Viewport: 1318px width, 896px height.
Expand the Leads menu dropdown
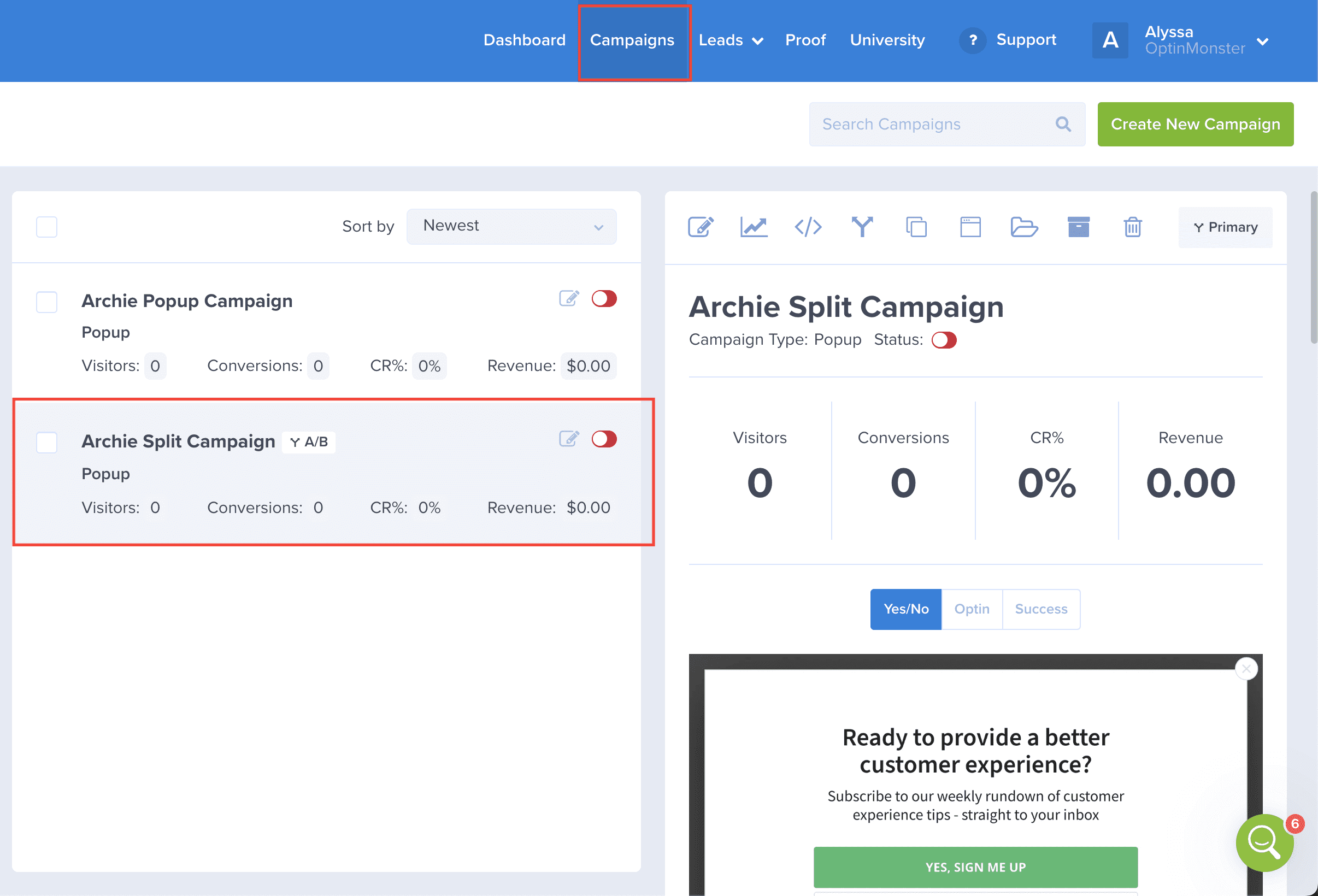[731, 40]
